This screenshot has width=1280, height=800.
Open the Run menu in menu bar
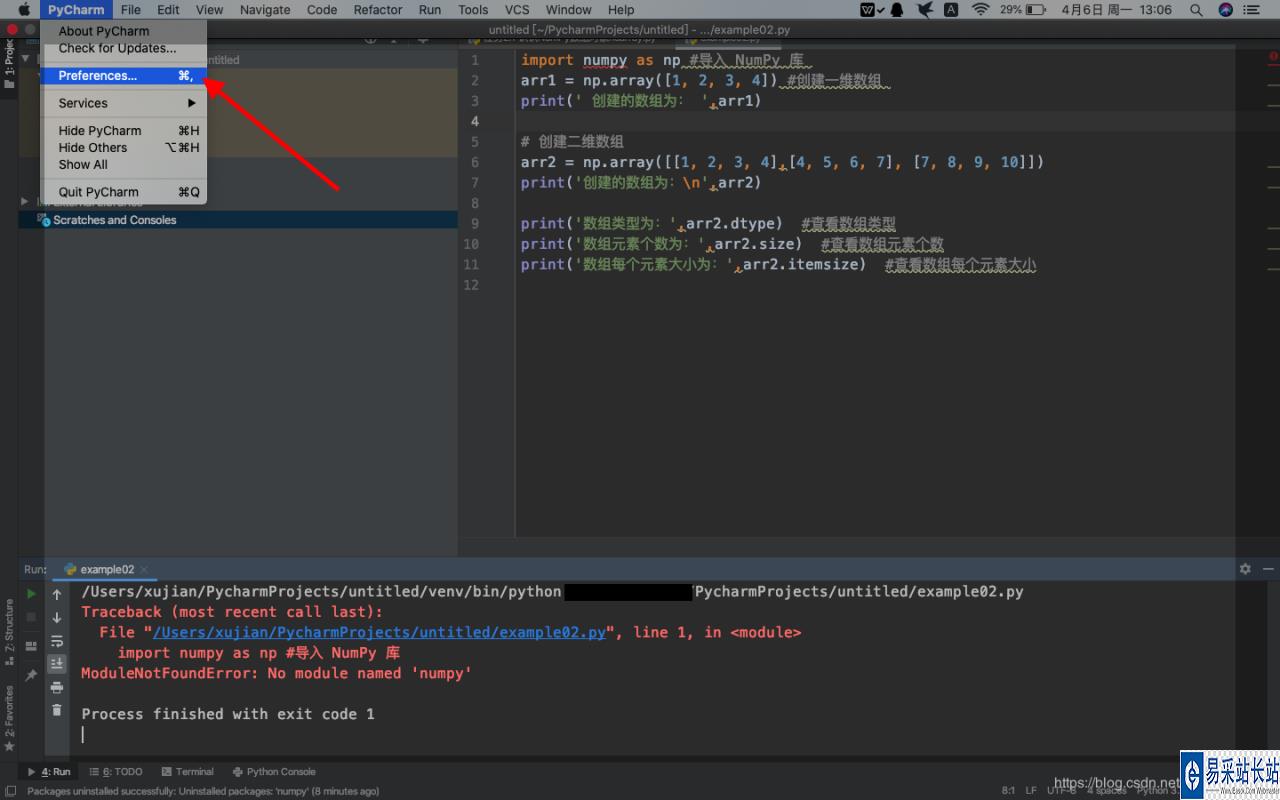click(430, 10)
